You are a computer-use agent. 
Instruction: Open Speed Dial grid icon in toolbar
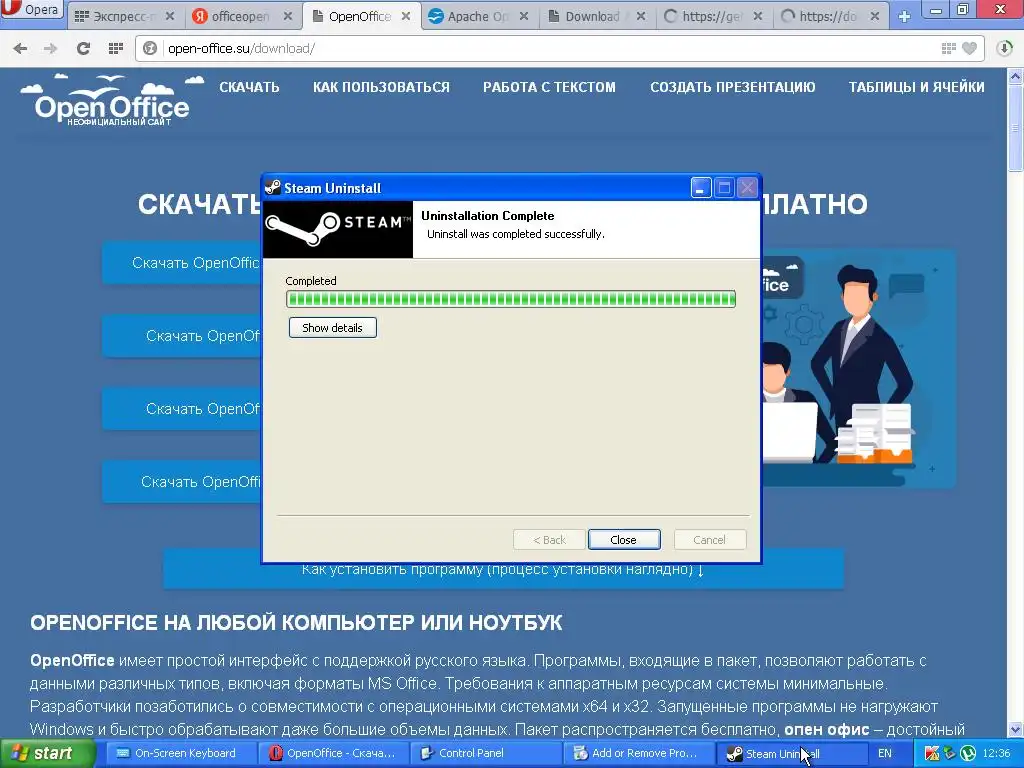click(x=116, y=48)
